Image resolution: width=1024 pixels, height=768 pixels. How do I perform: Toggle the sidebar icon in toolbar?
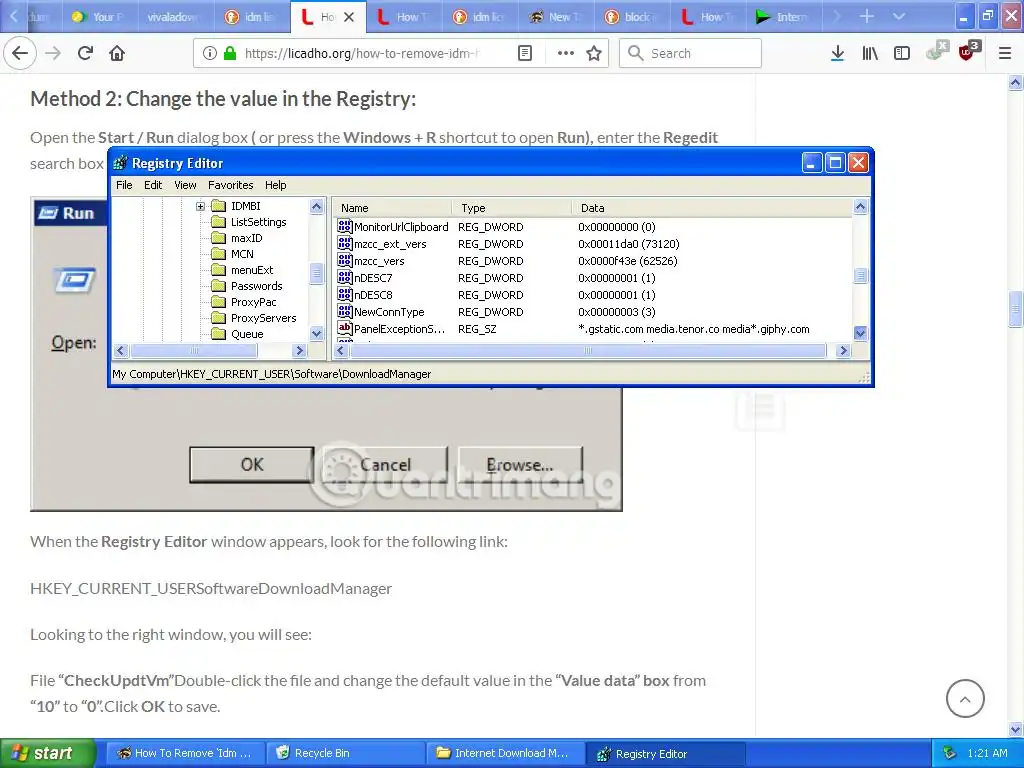click(x=902, y=54)
